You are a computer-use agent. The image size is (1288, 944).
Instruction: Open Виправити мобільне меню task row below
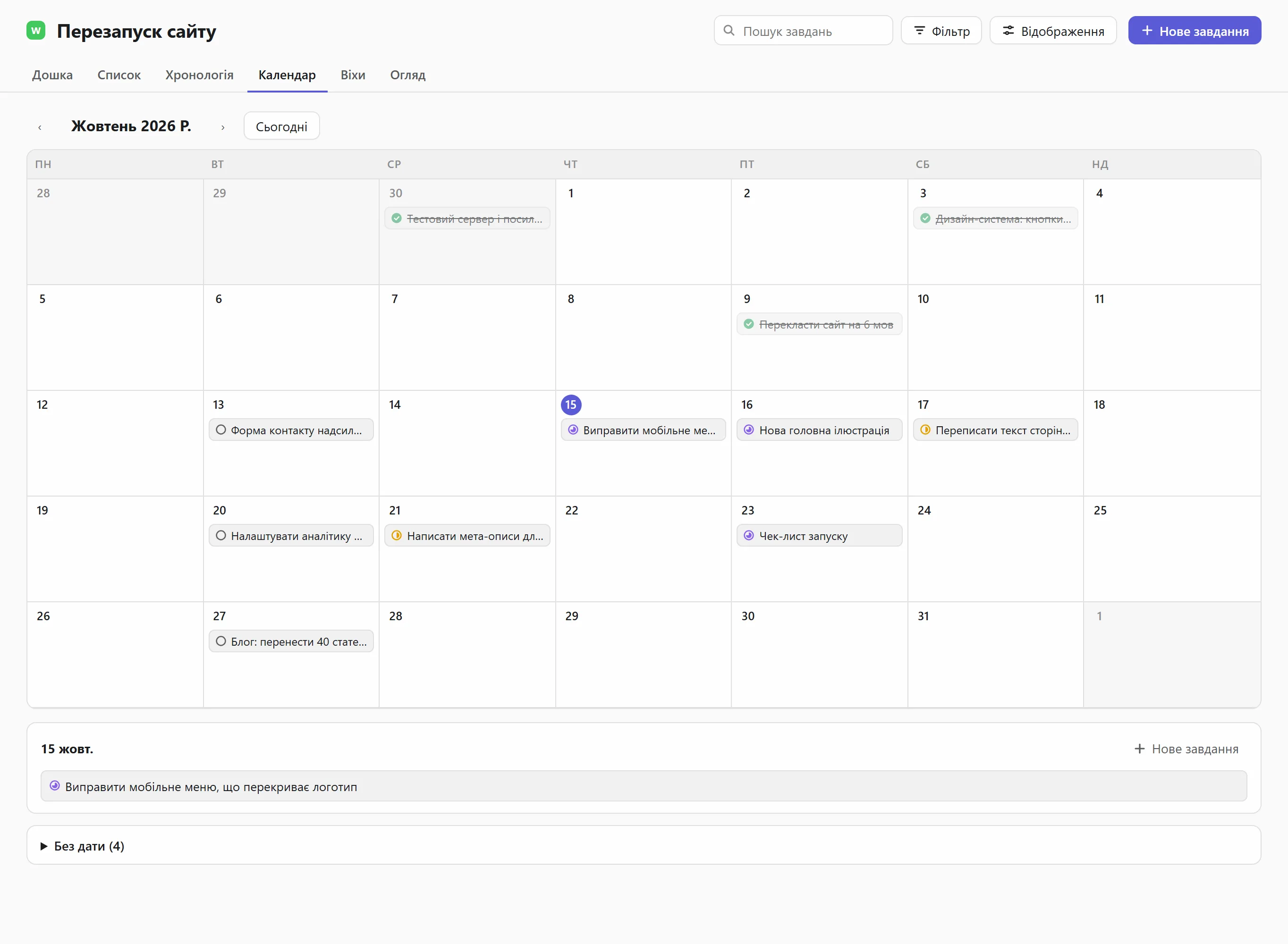click(644, 786)
